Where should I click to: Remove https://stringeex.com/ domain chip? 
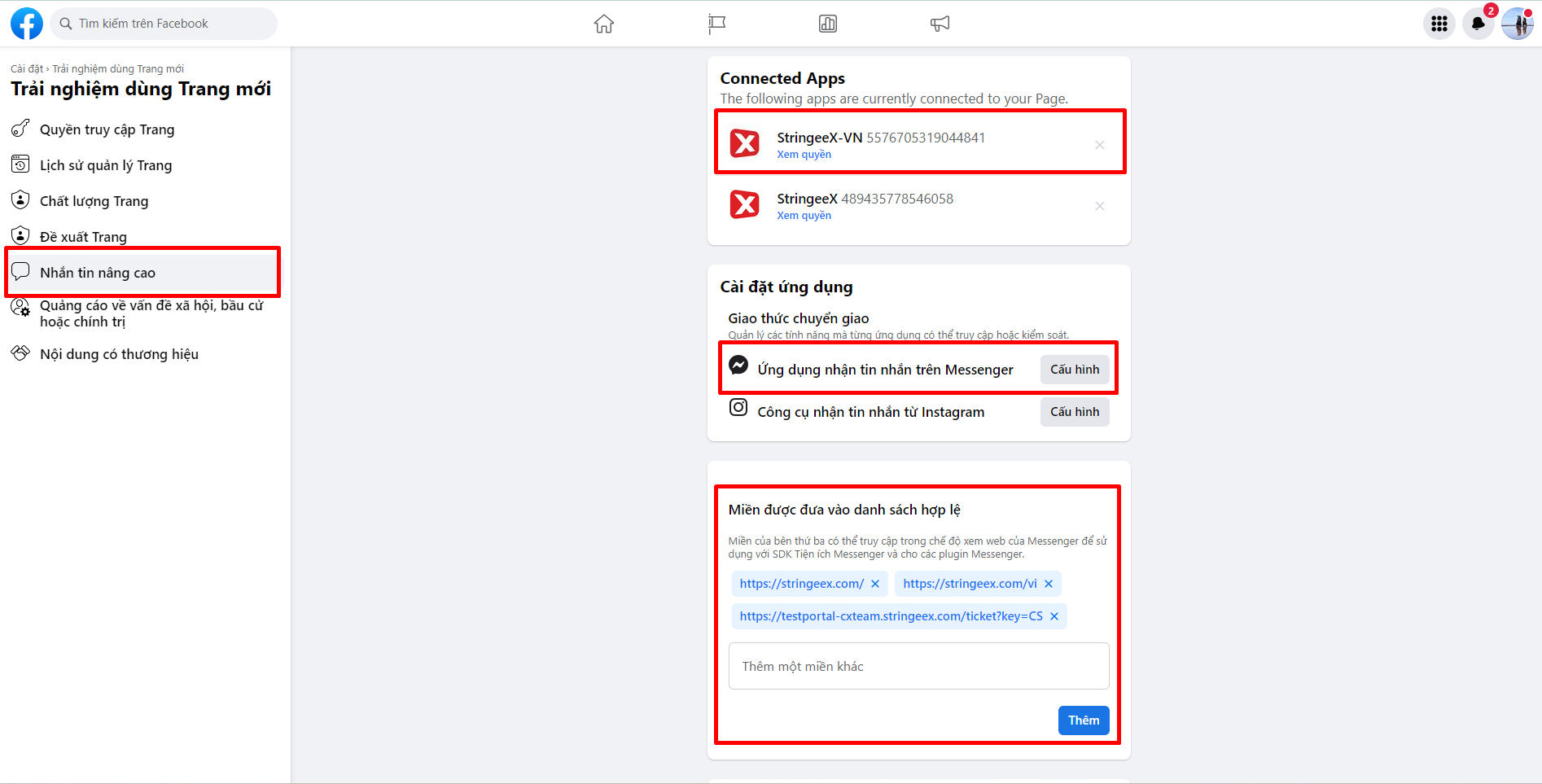point(875,584)
